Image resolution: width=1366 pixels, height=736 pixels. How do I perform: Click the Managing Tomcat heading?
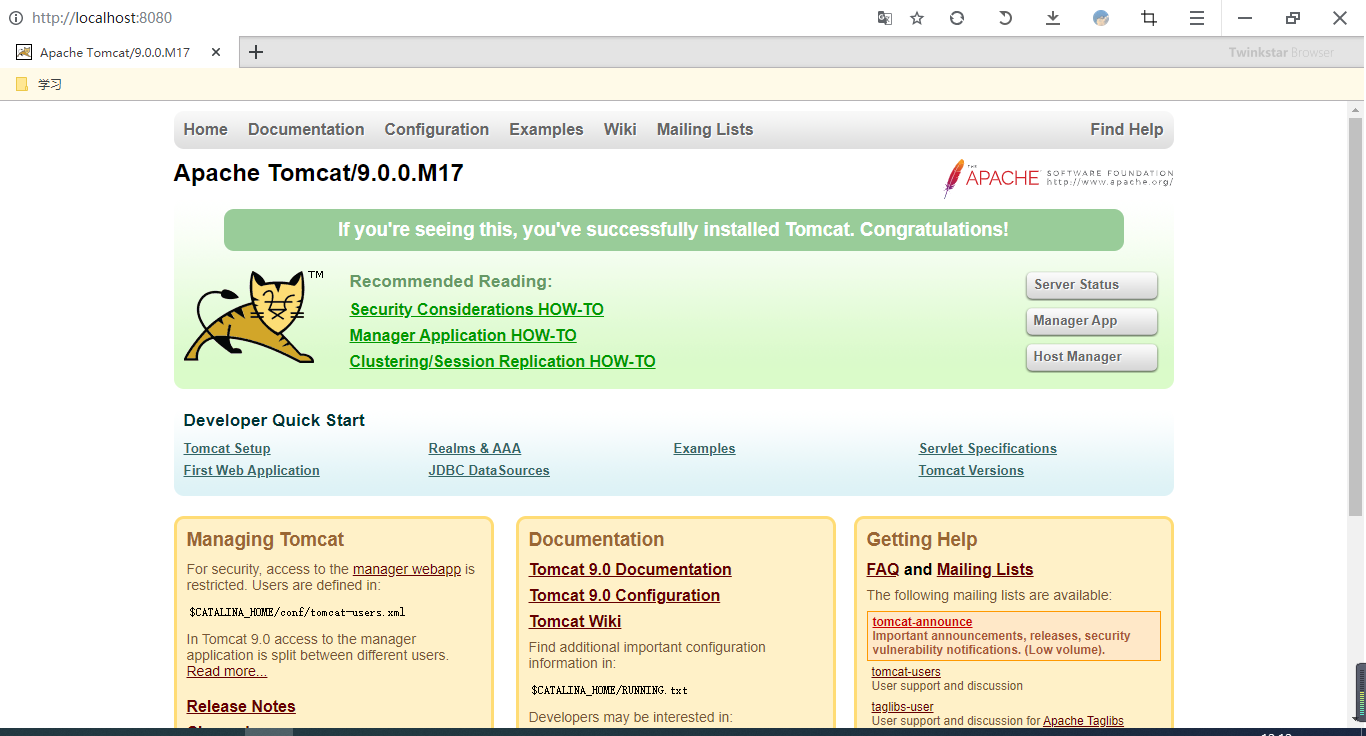click(265, 539)
